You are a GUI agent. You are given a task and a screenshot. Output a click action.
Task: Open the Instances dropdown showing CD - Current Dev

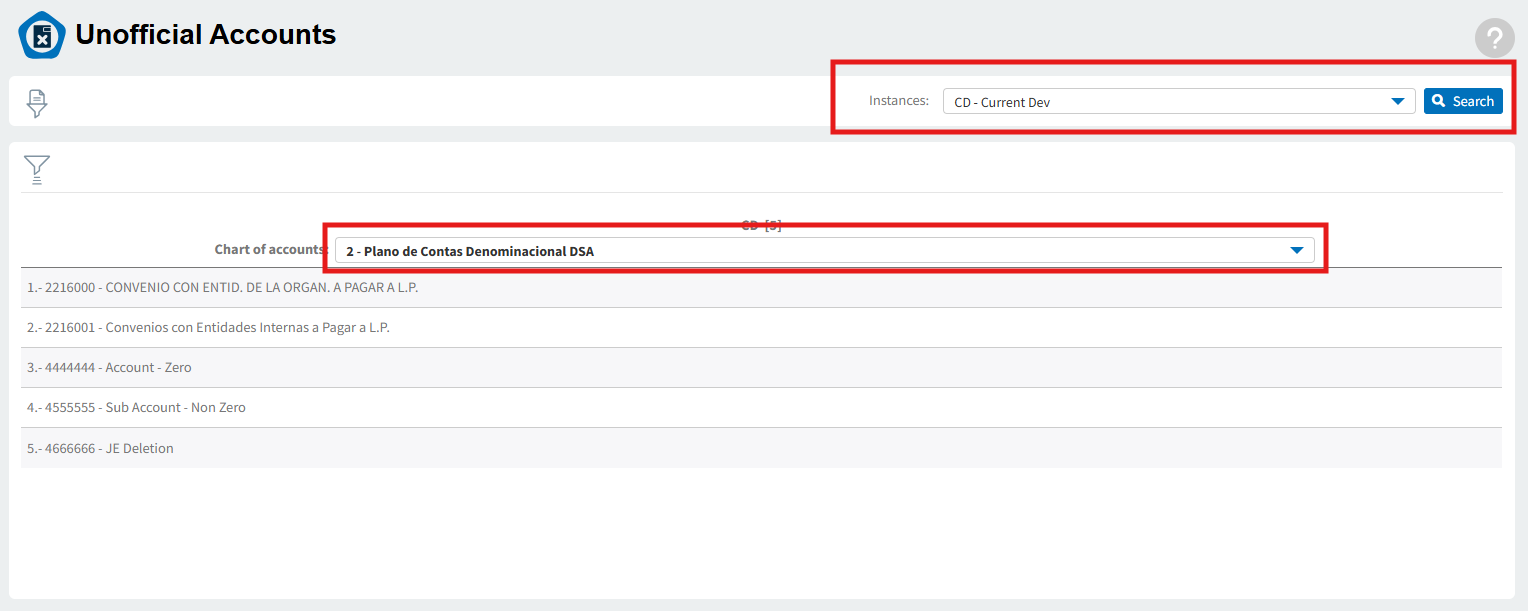(x=1179, y=101)
